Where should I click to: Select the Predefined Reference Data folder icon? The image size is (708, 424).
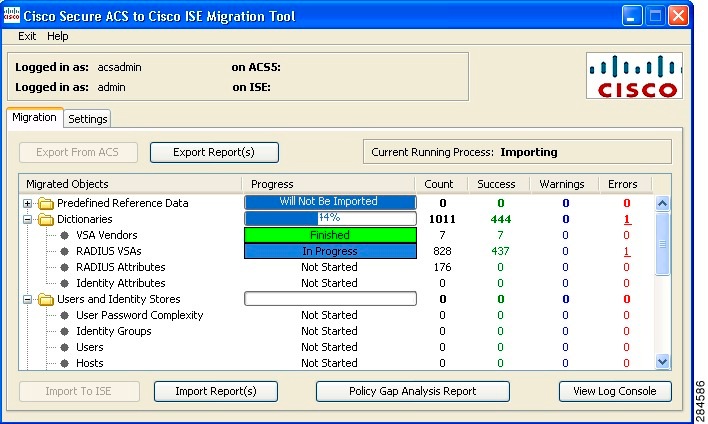[46, 204]
